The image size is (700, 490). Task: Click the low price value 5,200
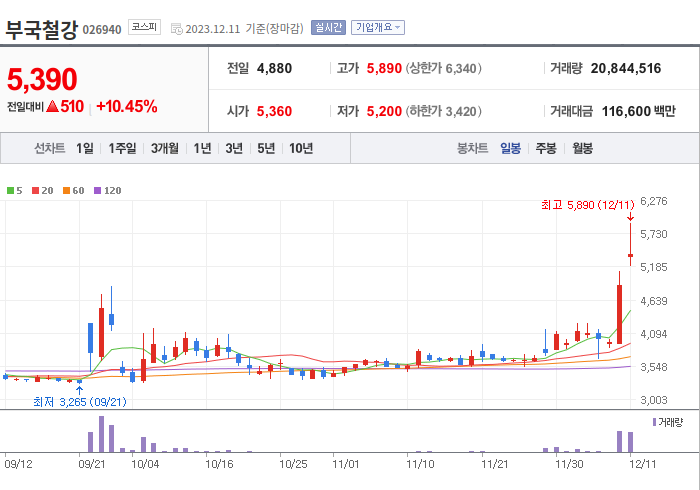384,111
